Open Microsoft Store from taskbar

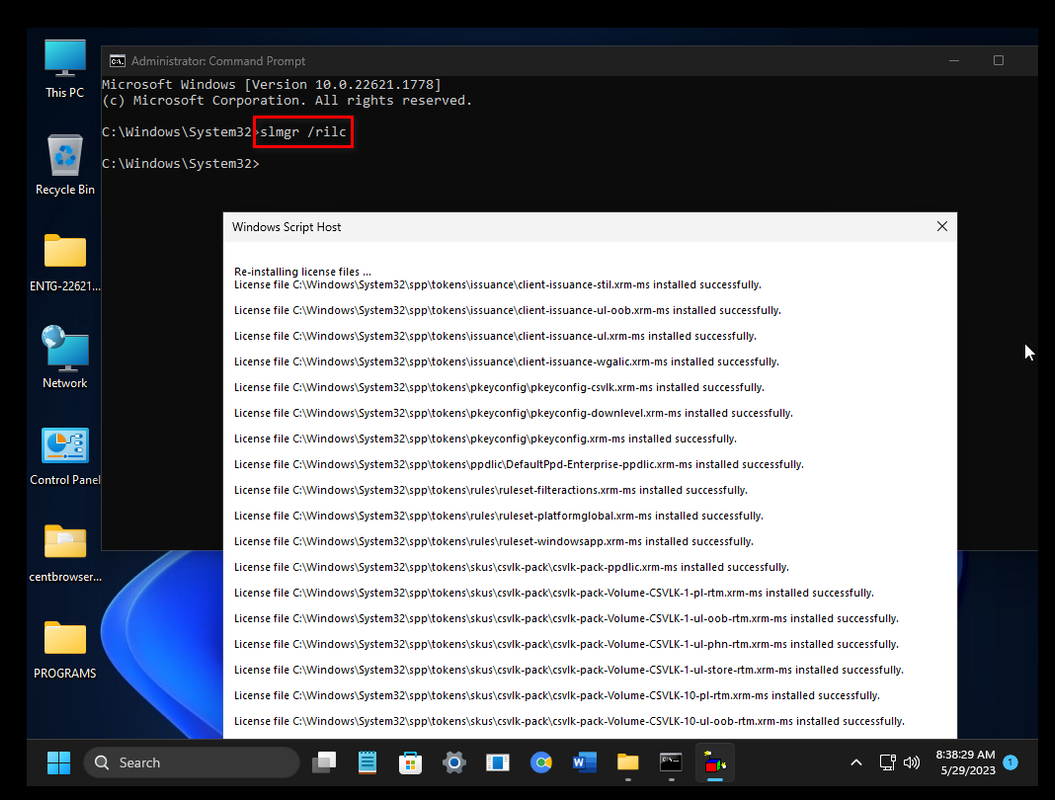point(410,762)
